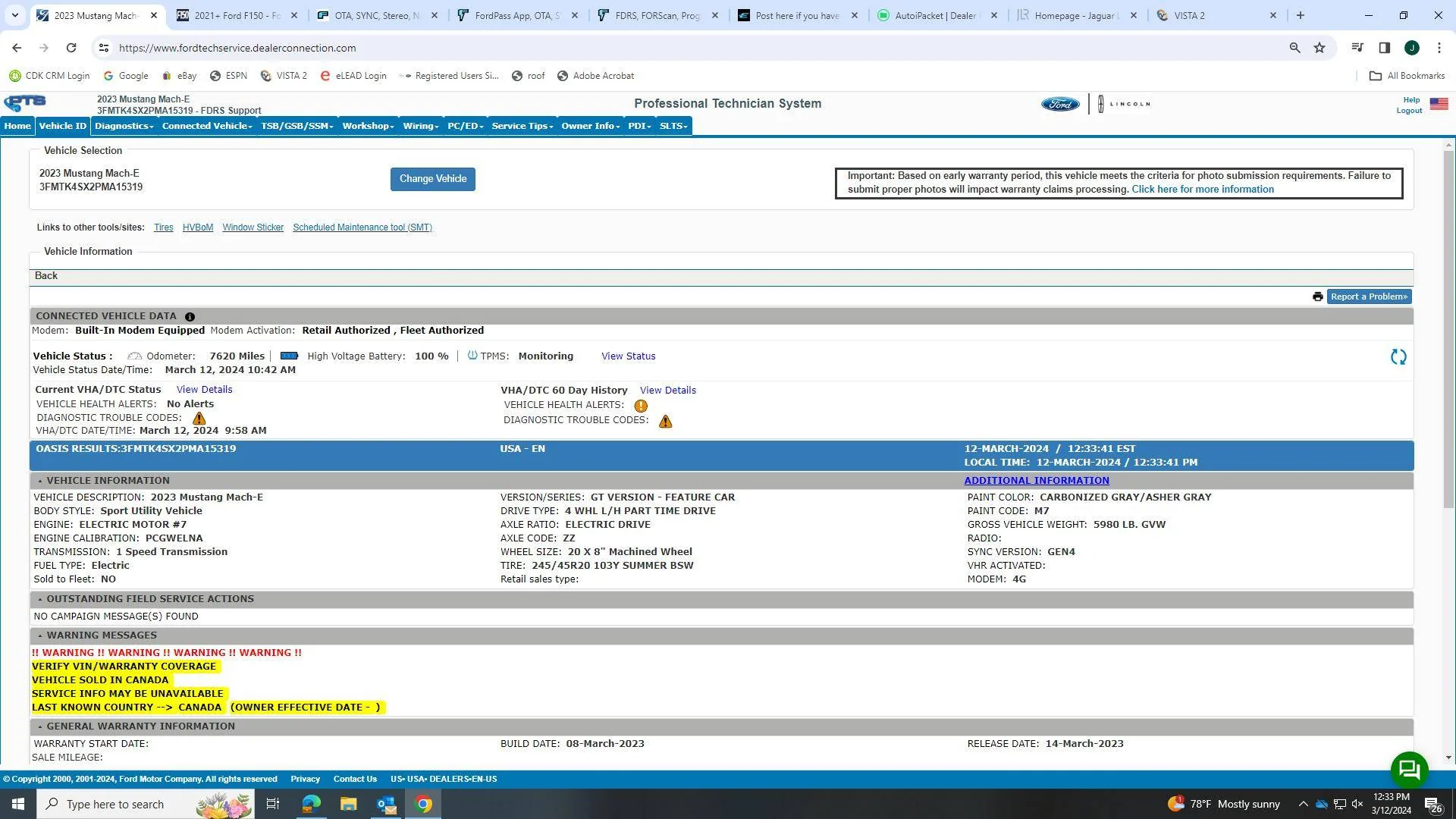
Task: Open the Diagnostics dropdown menu
Action: pos(124,126)
